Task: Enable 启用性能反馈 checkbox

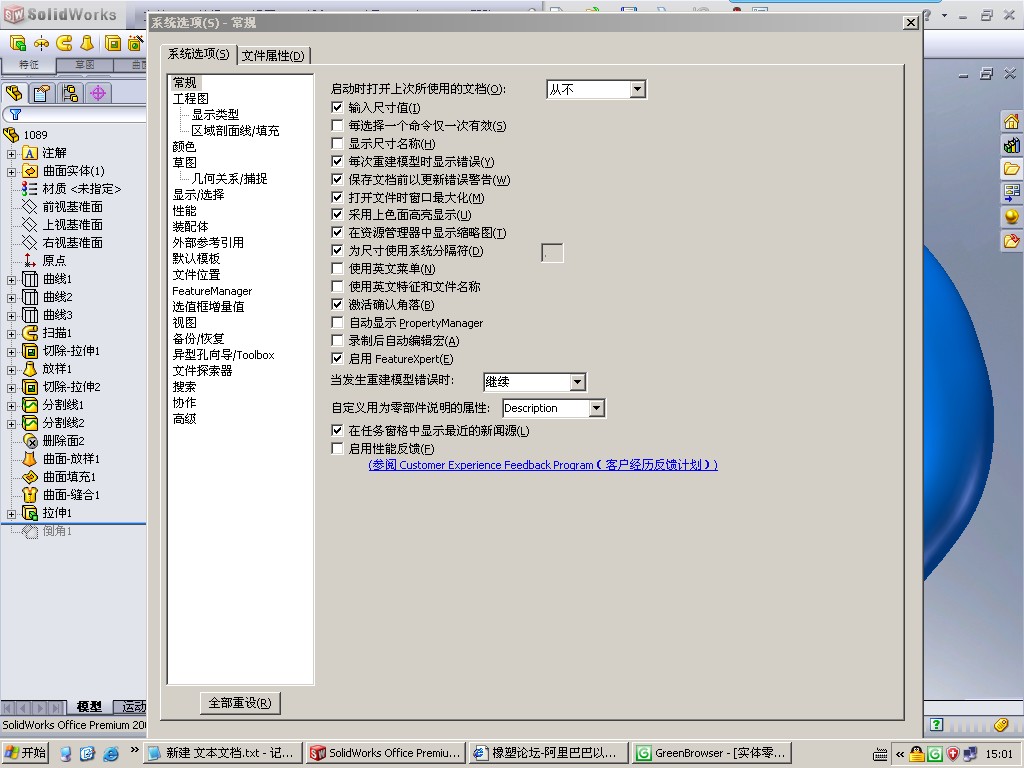Action: (x=337, y=448)
